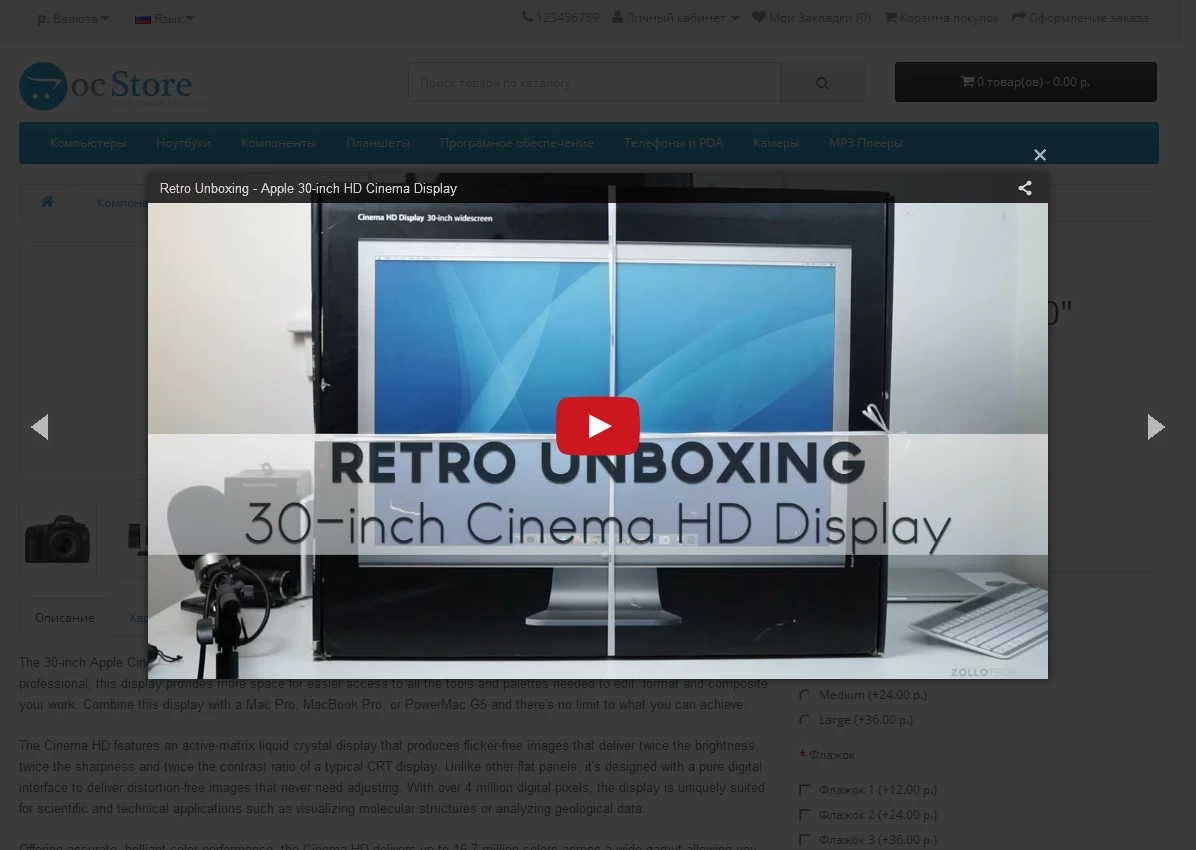This screenshot has width=1196, height=850.
Task: Select the Large (+36.00 р.) radio option
Action: pos(804,720)
